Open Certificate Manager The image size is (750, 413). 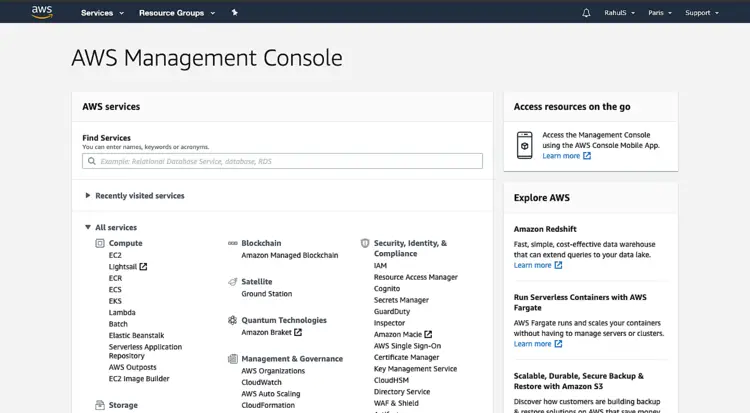(407, 357)
